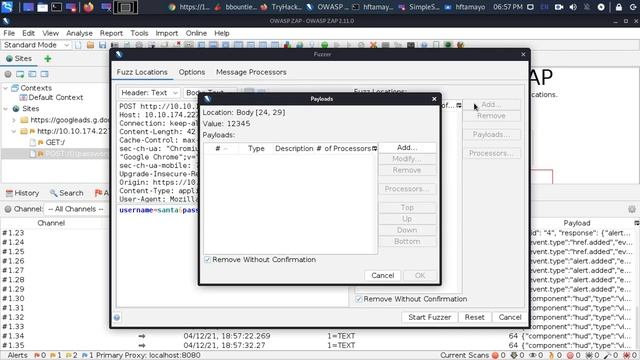
Task: Open the Report menu
Action: click(111, 33)
